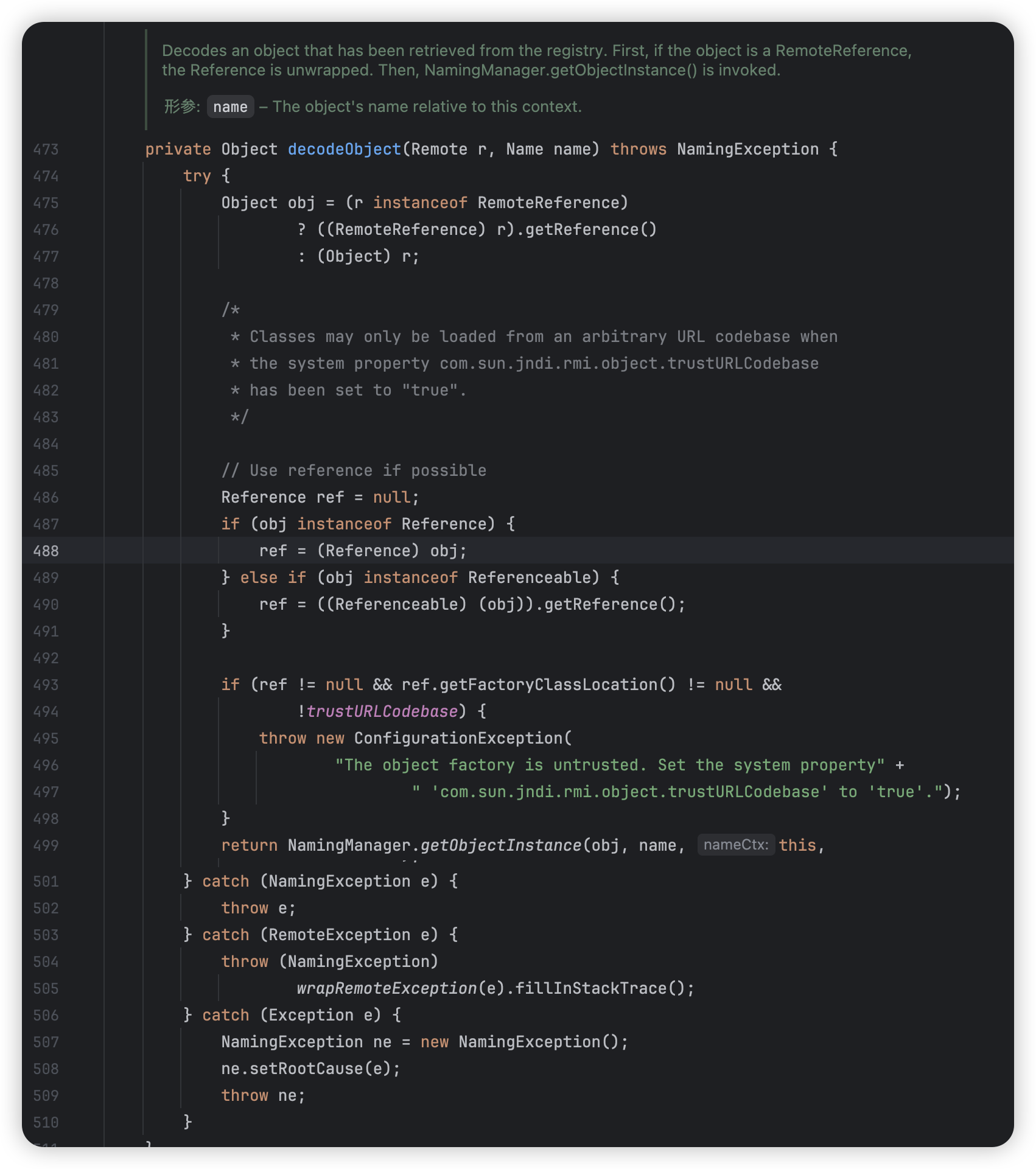
Task: Click 'instanceof' keyword on line 487
Action: [x=345, y=524]
